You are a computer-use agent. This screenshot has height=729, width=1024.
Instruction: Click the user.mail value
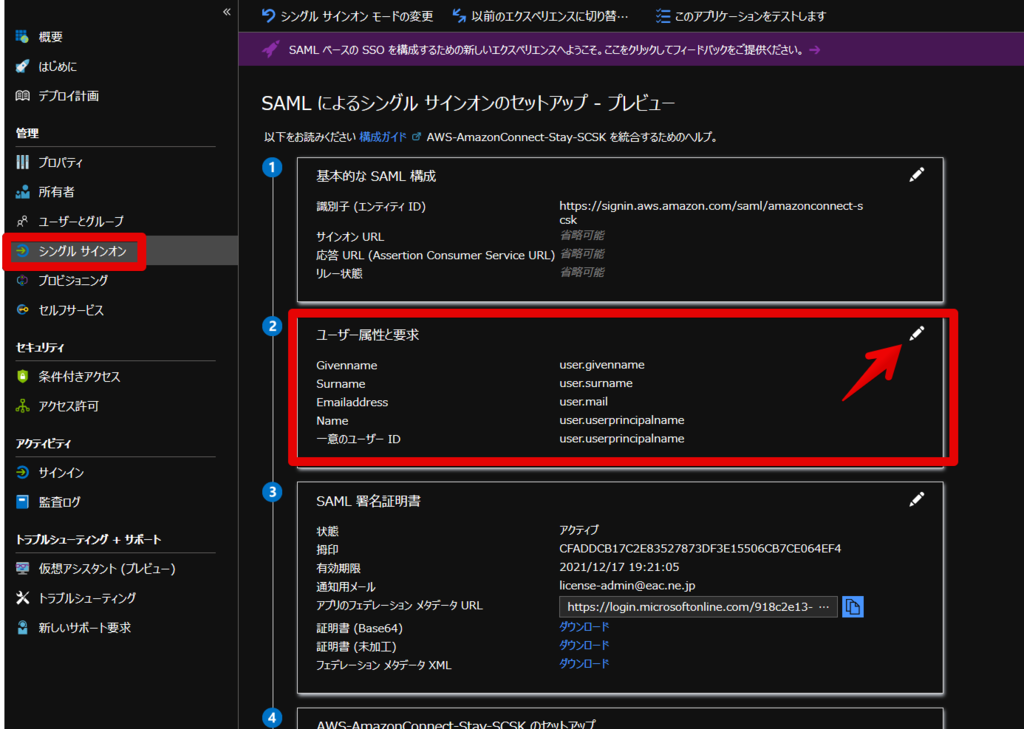(583, 402)
